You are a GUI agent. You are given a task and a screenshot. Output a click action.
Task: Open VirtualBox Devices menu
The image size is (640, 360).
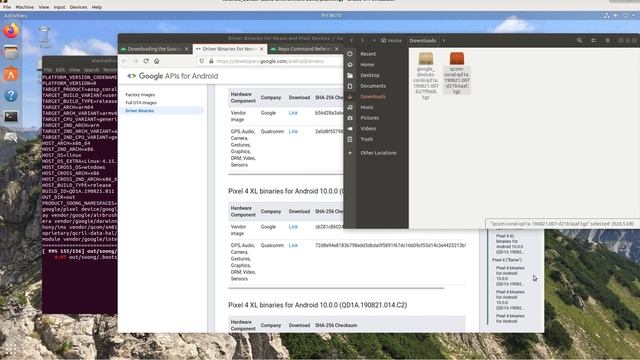pos(78,7)
